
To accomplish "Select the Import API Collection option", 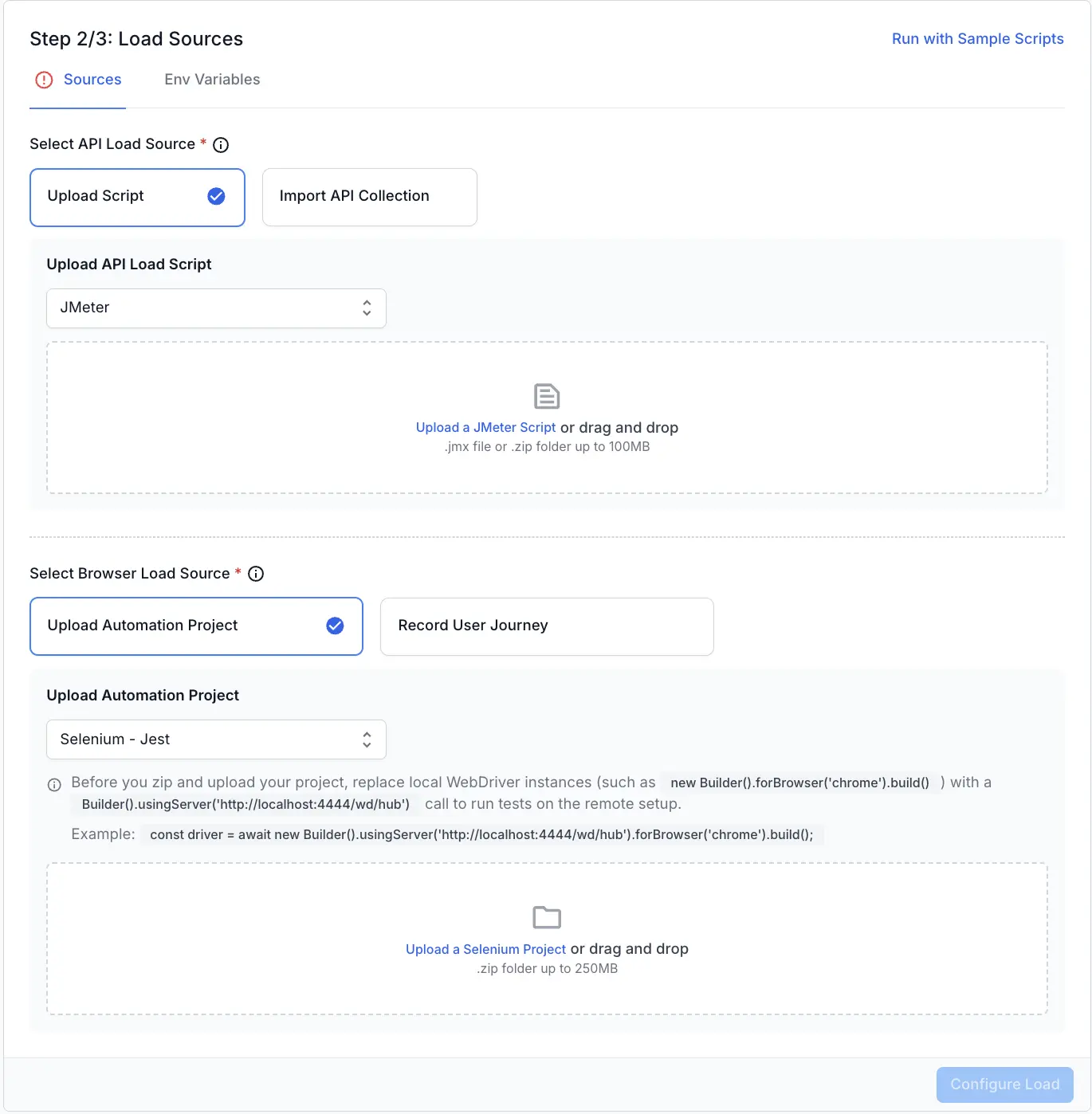I will (x=370, y=197).
